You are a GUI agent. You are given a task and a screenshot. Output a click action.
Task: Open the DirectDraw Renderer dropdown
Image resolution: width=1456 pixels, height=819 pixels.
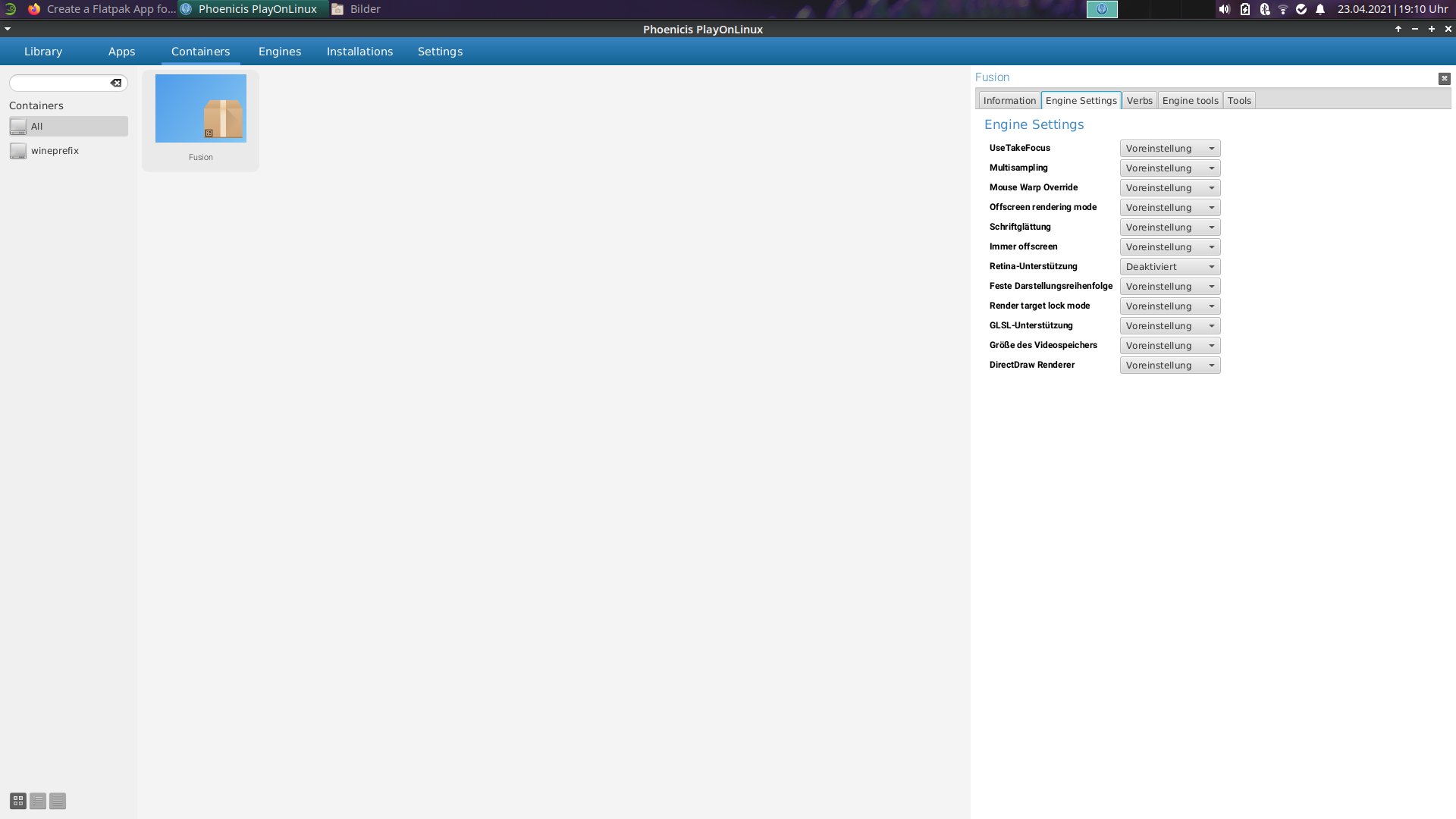coord(1169,366)
